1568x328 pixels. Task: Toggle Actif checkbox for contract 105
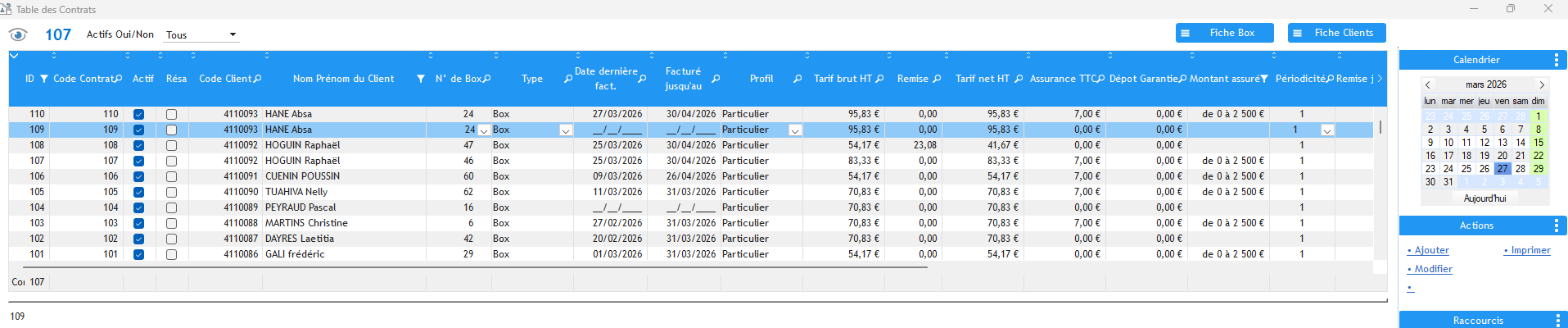point(138,192)
